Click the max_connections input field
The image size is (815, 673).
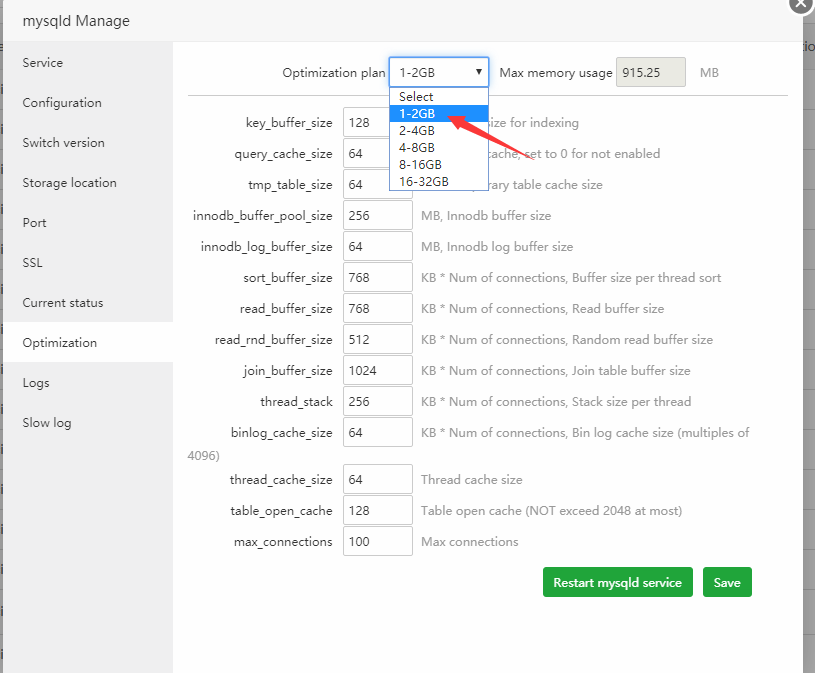pos(377,541)
